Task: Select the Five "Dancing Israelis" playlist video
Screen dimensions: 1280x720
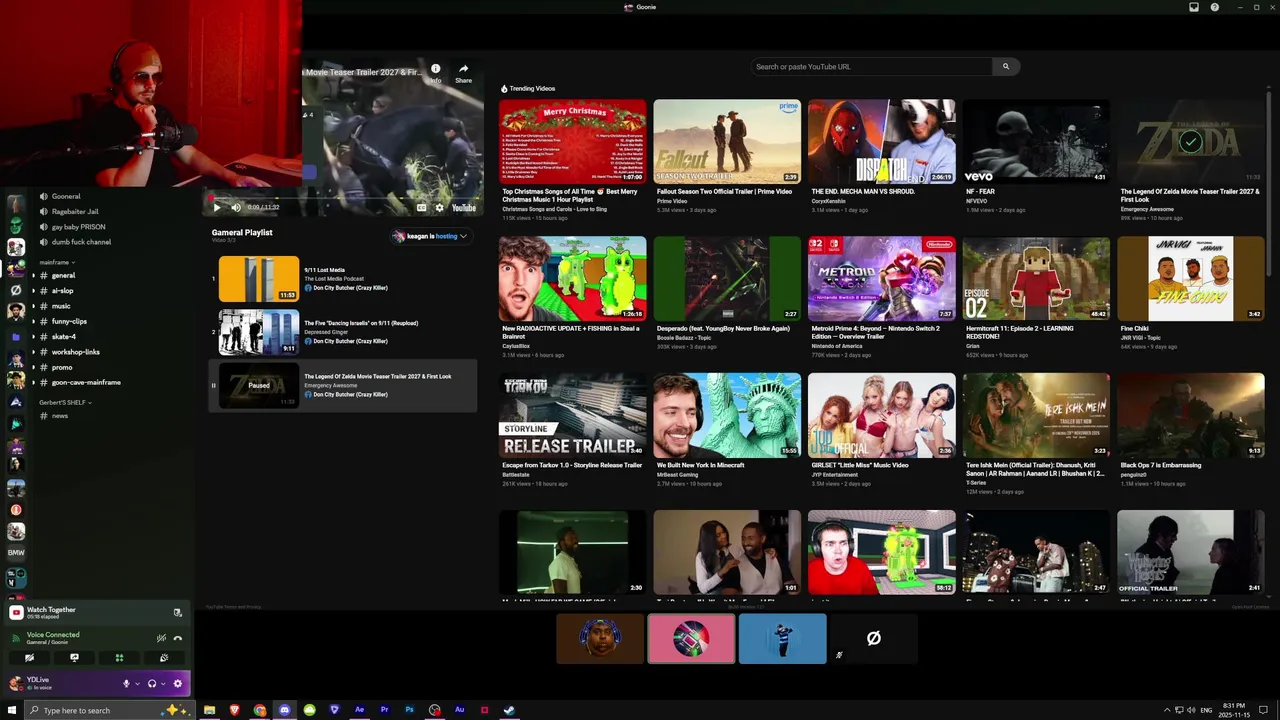Action: coord(343,332)
